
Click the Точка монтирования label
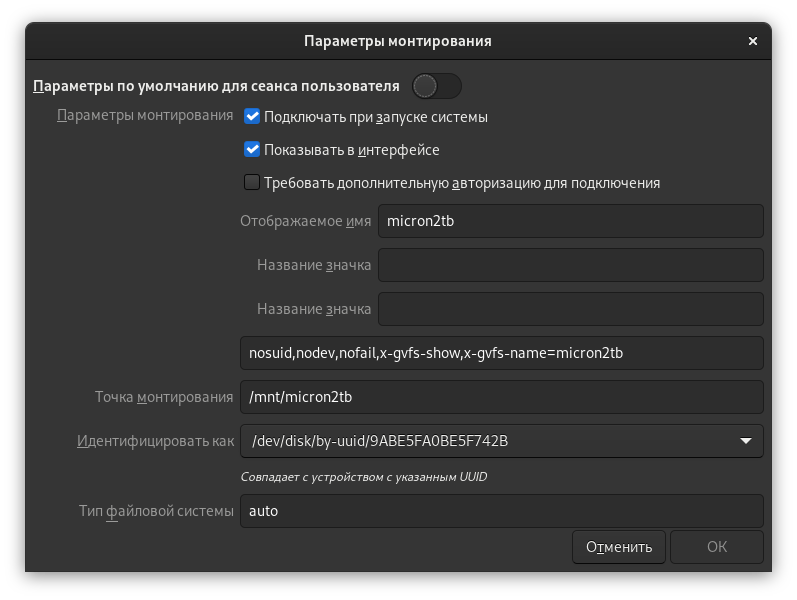click(164, 397)
